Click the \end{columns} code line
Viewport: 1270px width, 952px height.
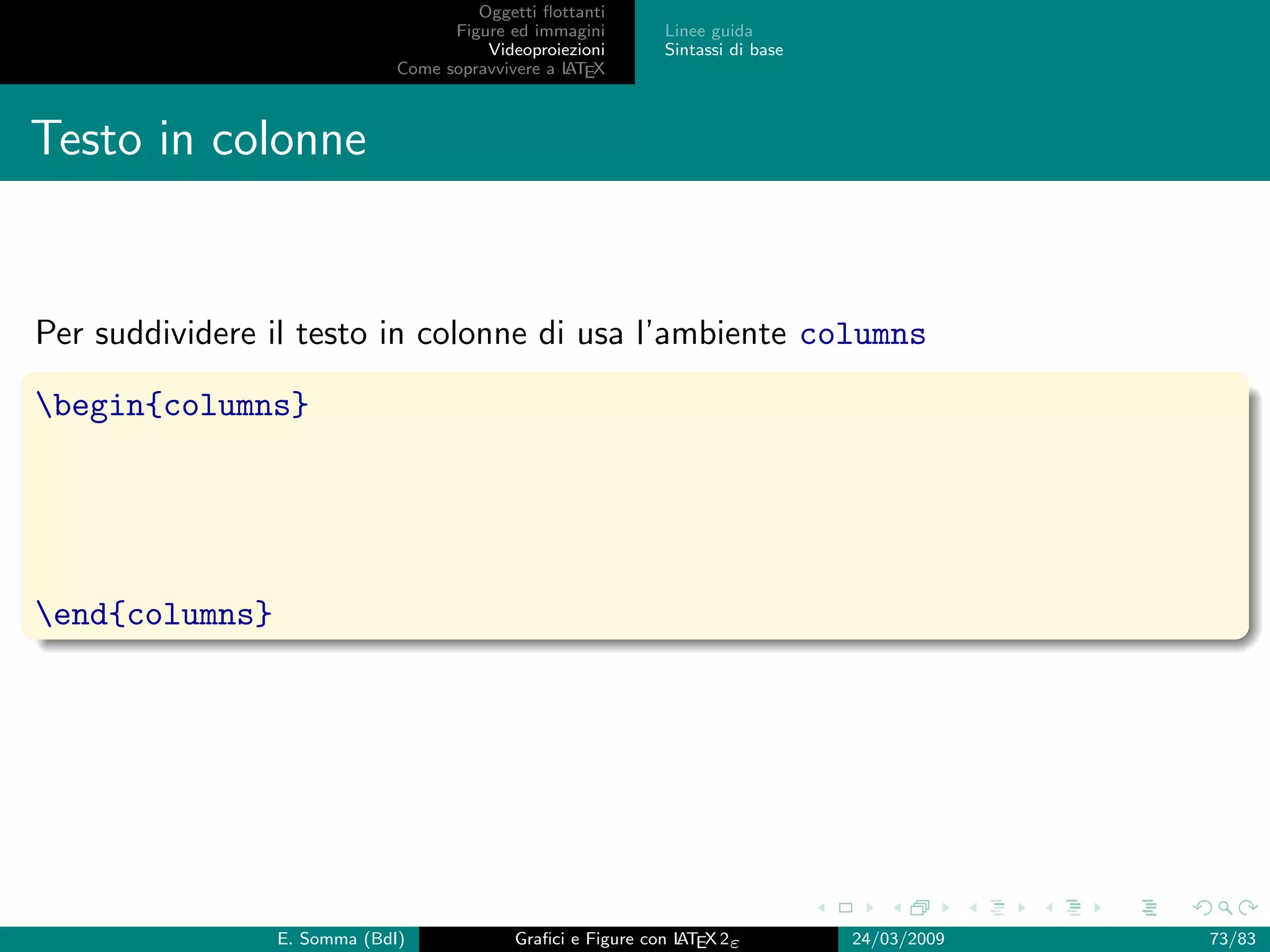point(154,614)
